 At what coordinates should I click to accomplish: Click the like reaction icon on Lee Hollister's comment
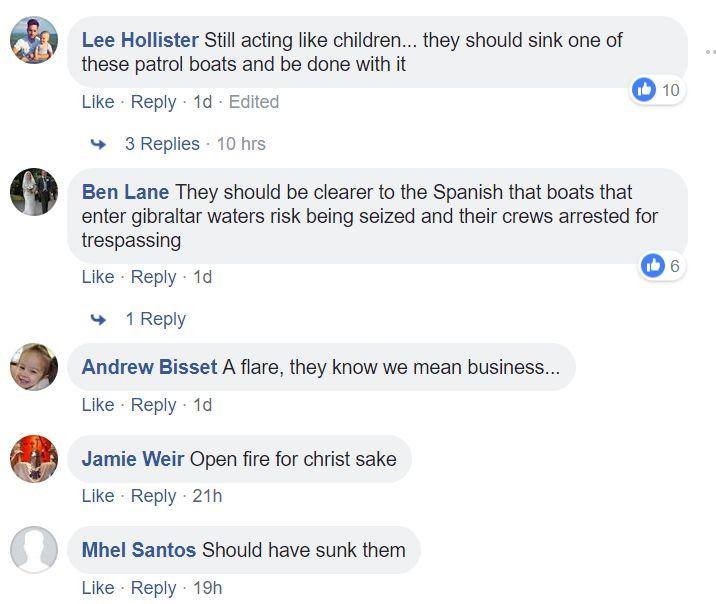645,90
